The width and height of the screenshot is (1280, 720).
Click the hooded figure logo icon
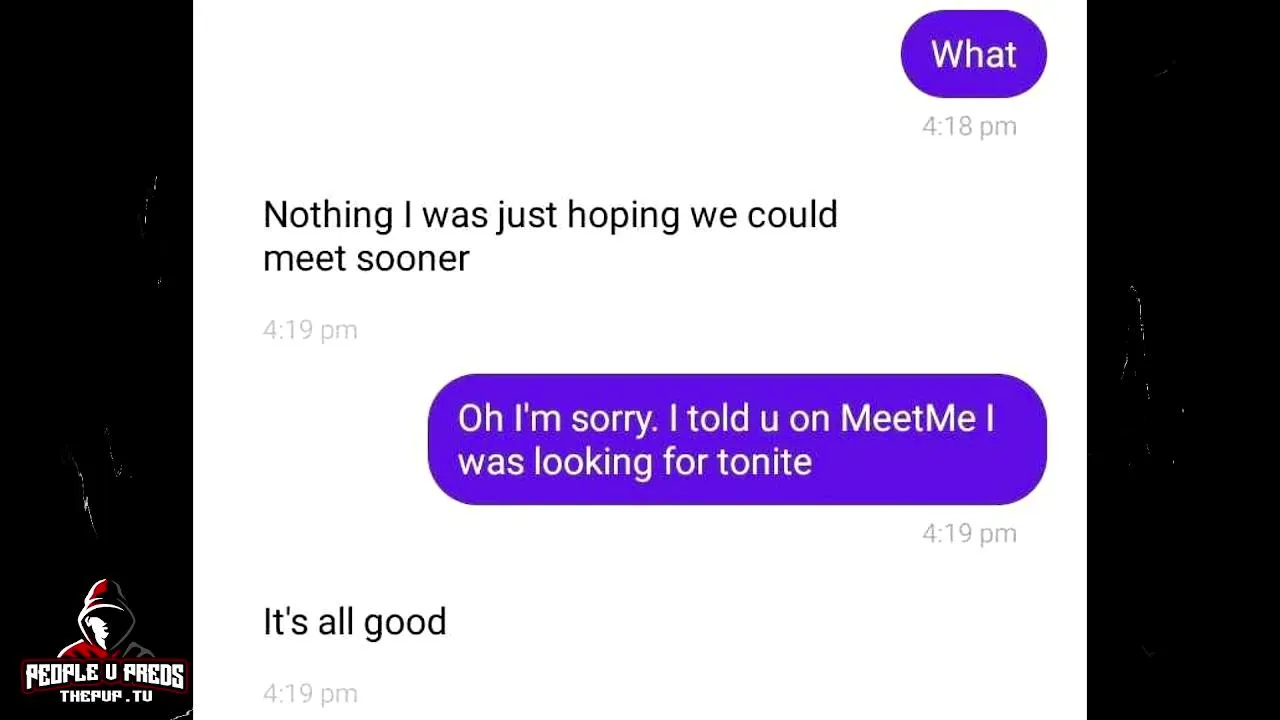pos(103,621)
